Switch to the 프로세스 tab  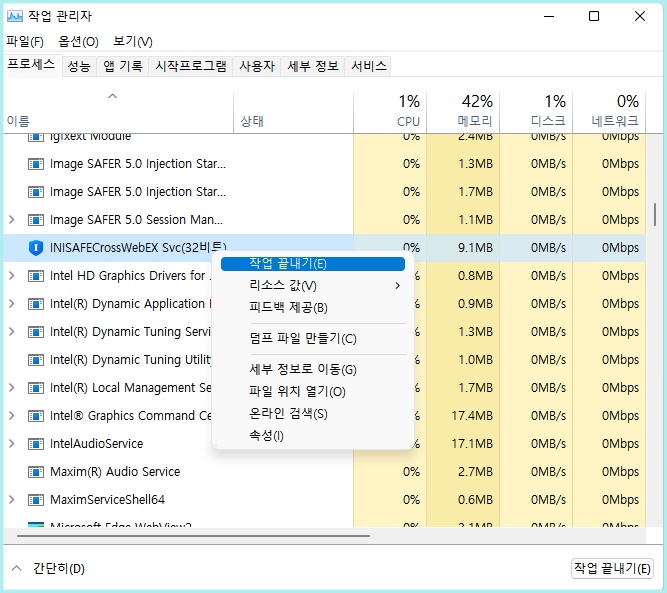pyautogui.click(x=31, y=65)
